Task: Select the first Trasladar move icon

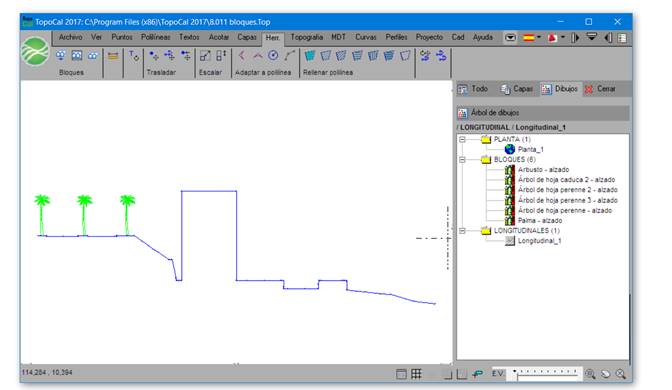Action: (153, 55)
